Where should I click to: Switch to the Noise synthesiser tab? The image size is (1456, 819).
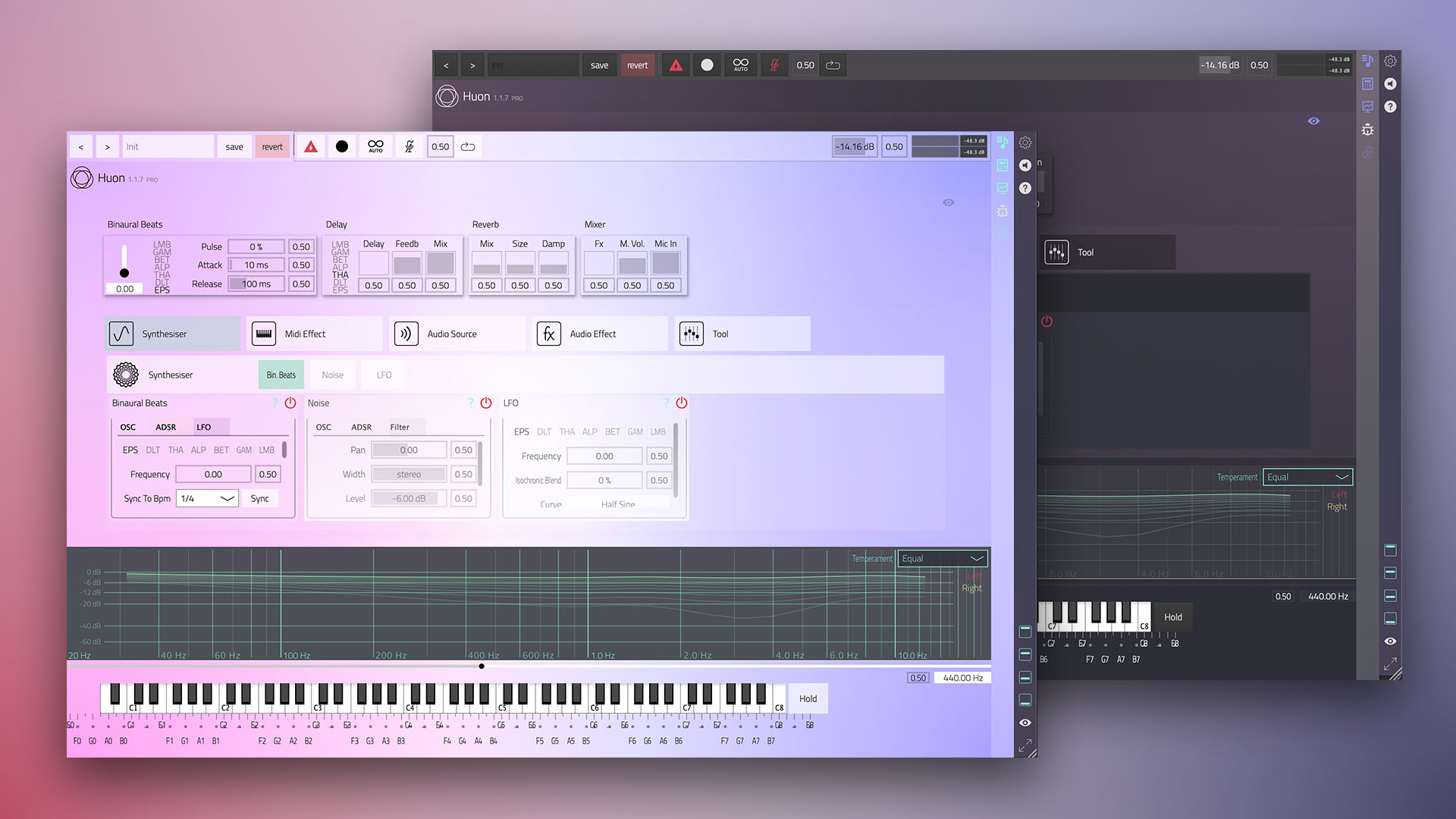[332, 375]
